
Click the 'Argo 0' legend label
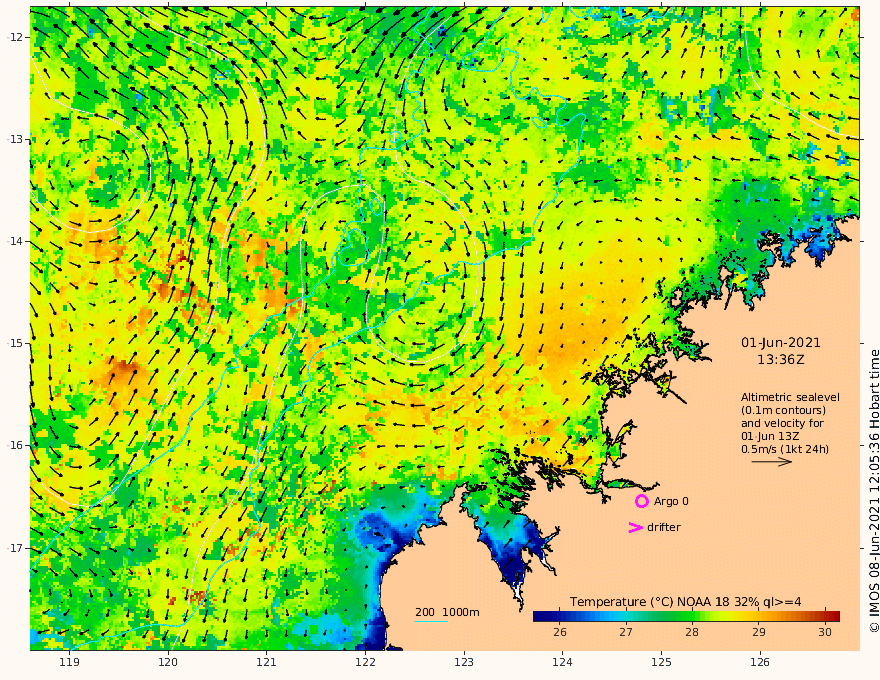pos(671,502)
